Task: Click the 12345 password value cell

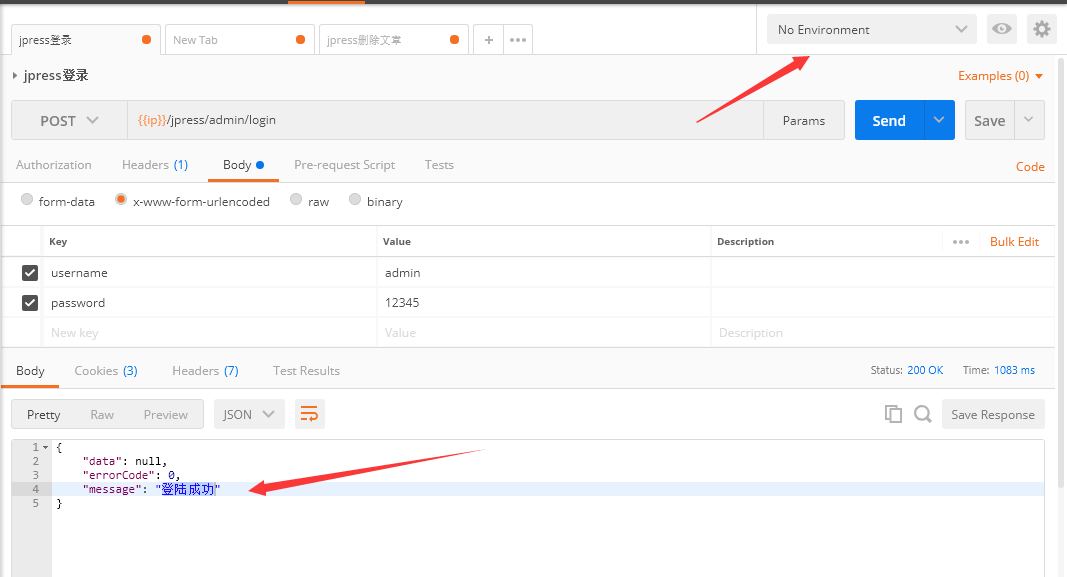Action: click(544, 303)
